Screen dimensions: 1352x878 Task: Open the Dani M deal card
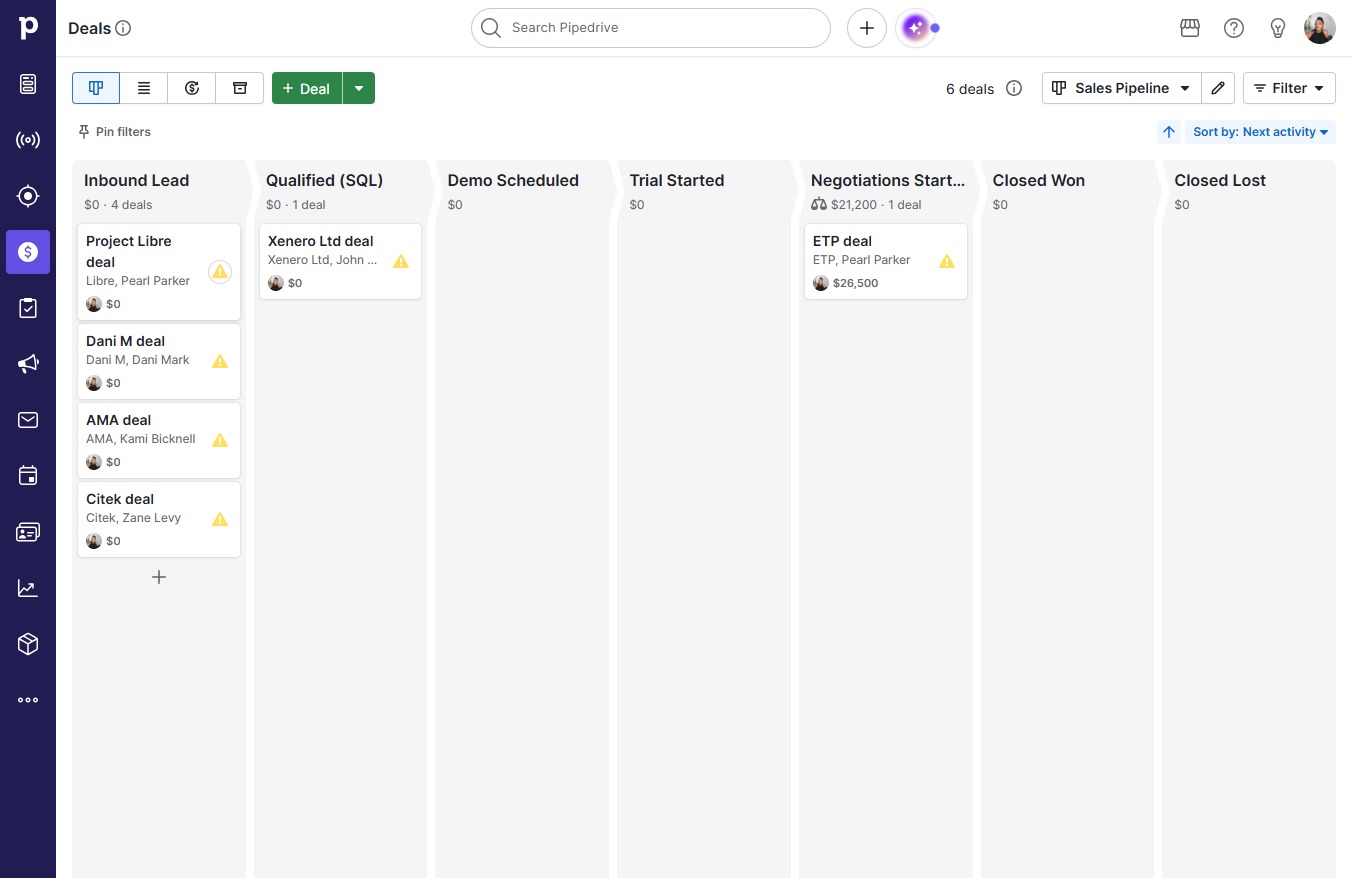tap(159, 361)
